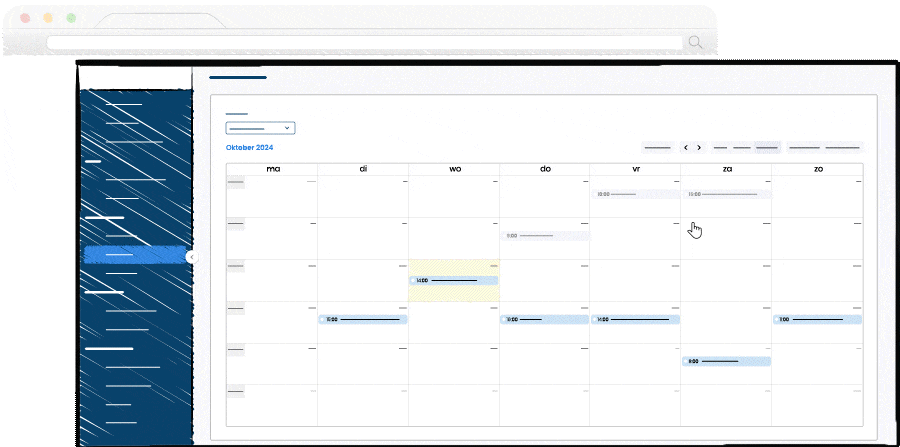
Task: Go to the next month arrow
Action: tap(699, 147)
